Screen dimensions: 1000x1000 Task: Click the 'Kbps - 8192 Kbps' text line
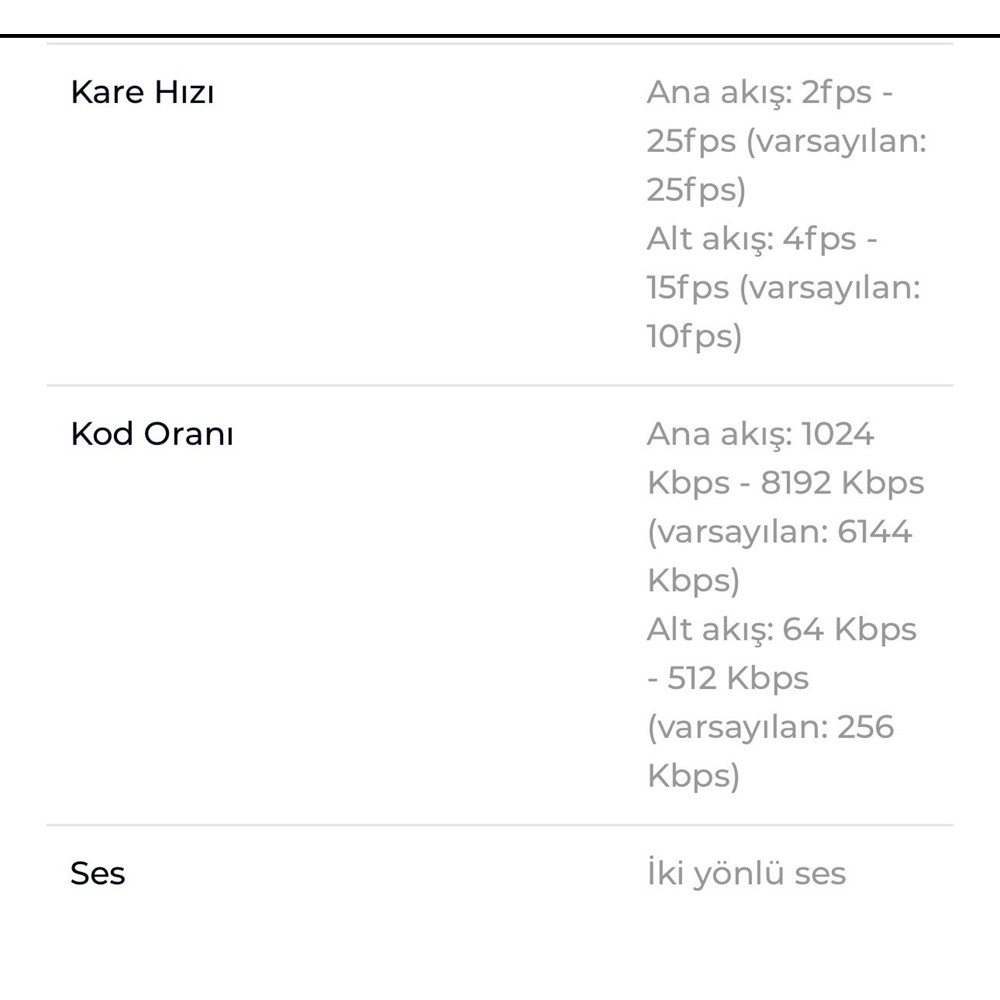point(785,483)
